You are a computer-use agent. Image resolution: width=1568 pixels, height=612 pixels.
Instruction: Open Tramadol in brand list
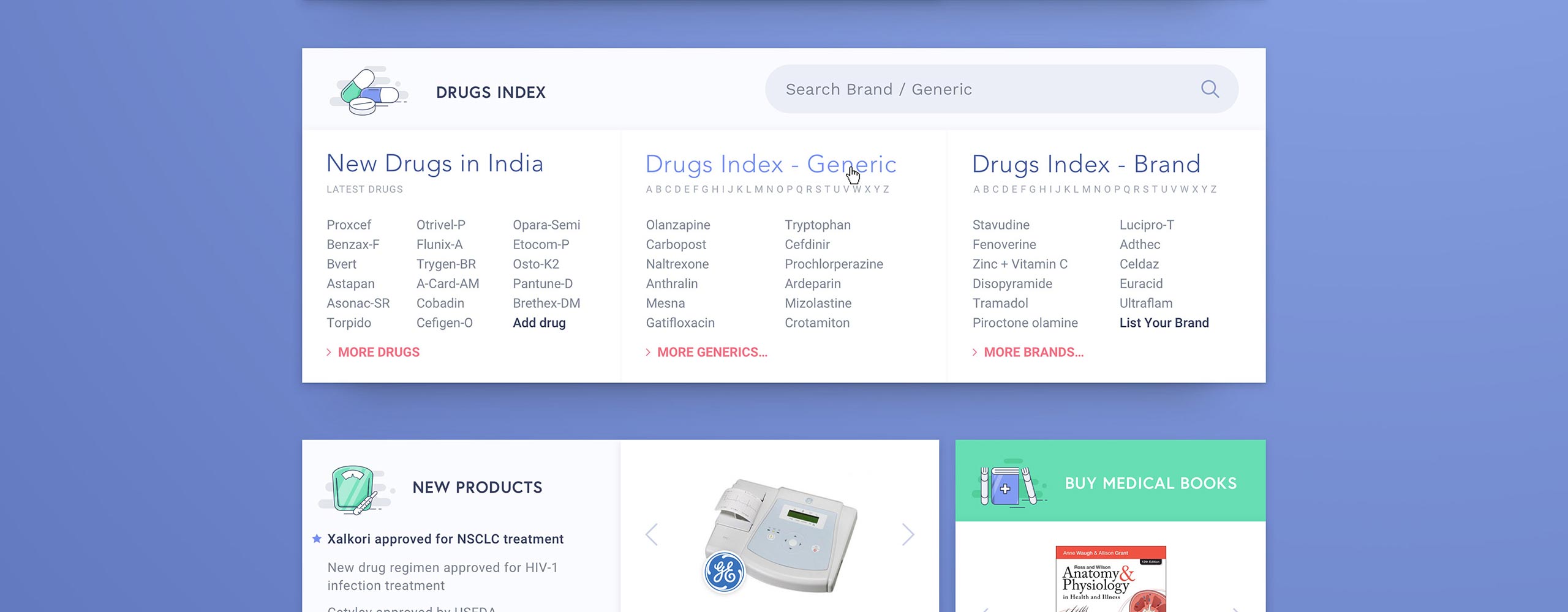(x=1000, y=303)
